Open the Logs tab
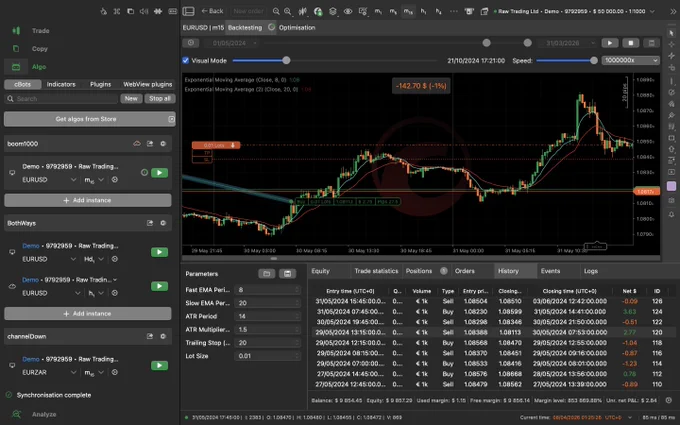The image size is (680, 425). [591, 271]
